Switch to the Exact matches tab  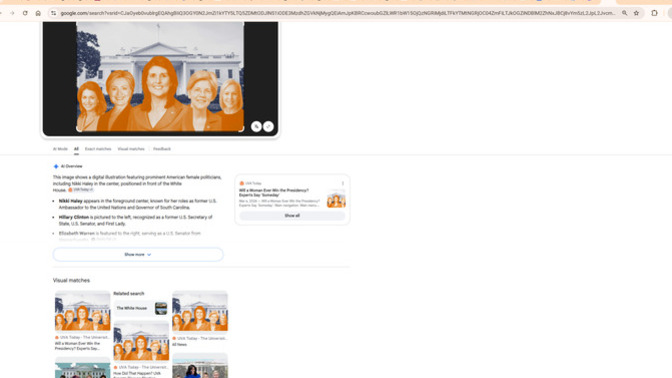click(98, 149)
